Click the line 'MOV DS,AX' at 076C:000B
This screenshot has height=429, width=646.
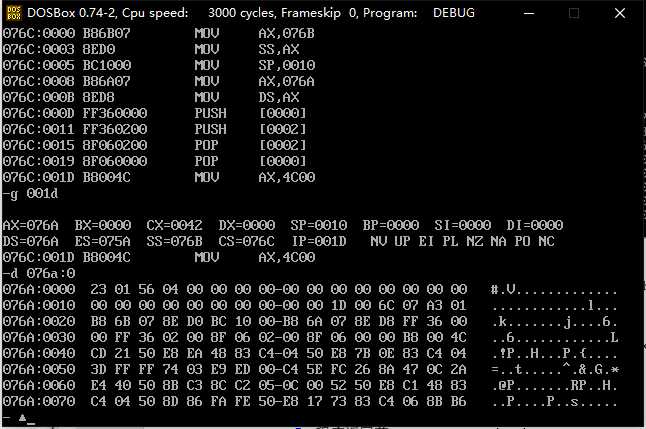pyautogui.click(x=151, y=97)
